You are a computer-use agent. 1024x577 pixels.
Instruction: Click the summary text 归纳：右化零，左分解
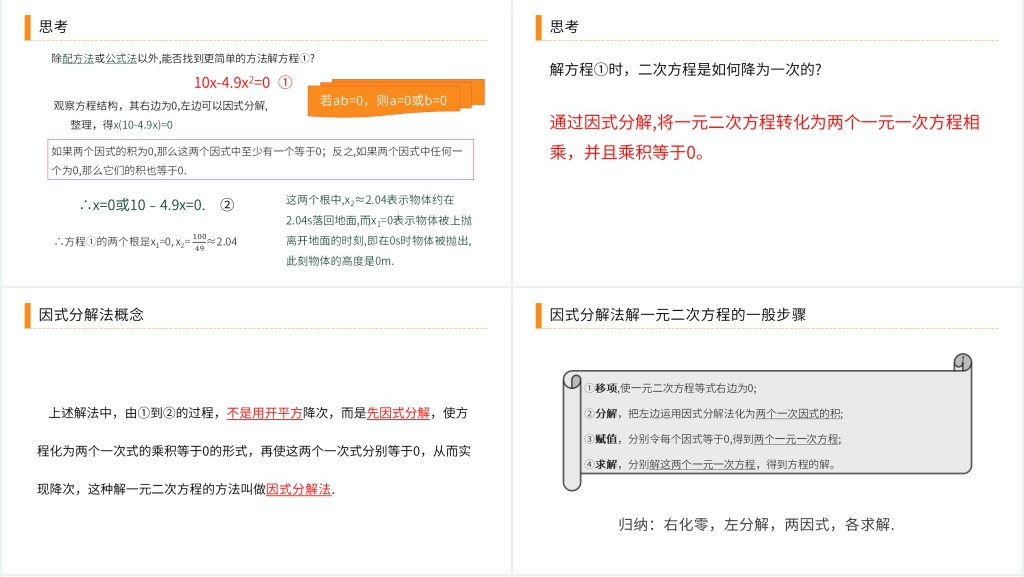[x=756, y=524]
